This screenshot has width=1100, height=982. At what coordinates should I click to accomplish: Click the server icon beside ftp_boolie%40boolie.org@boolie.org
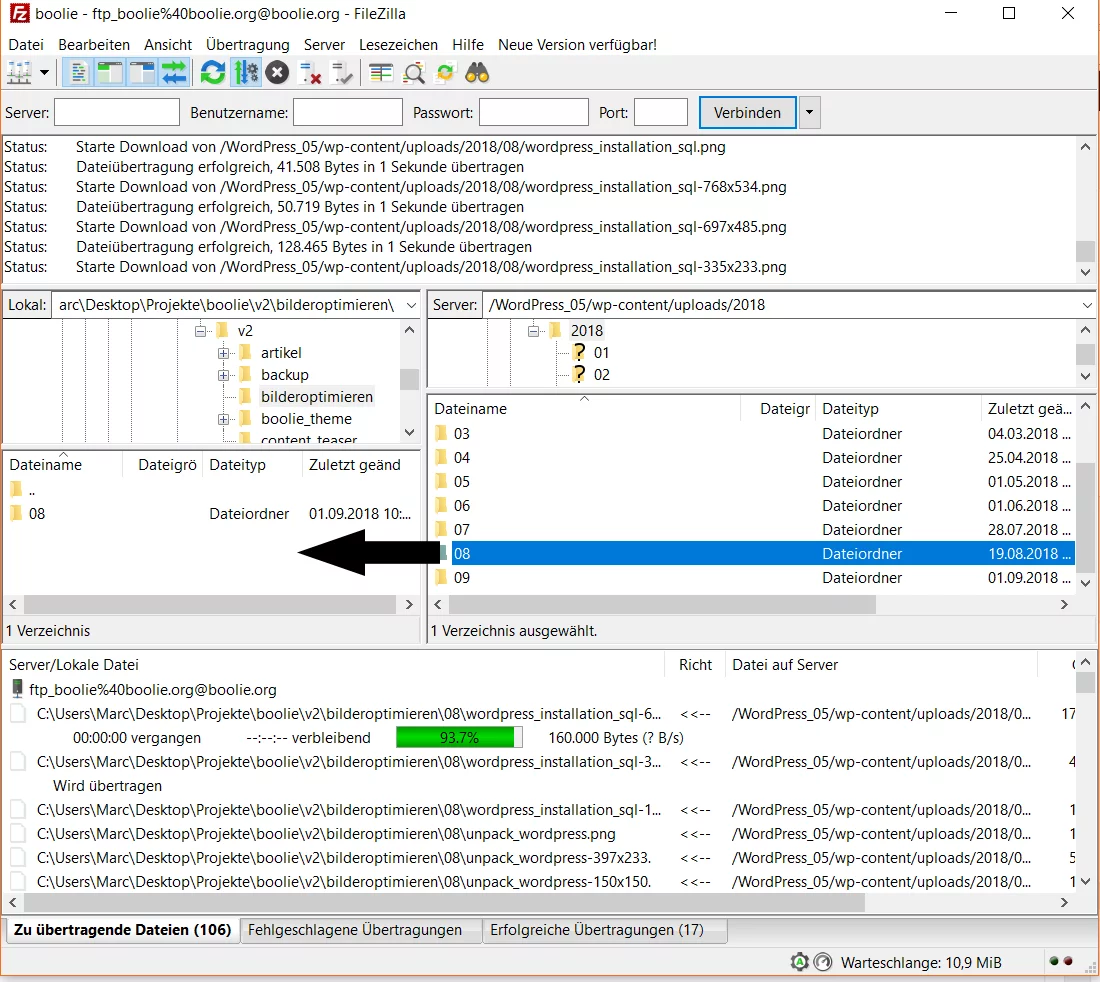pyautogui.click(x=18, y=689)
